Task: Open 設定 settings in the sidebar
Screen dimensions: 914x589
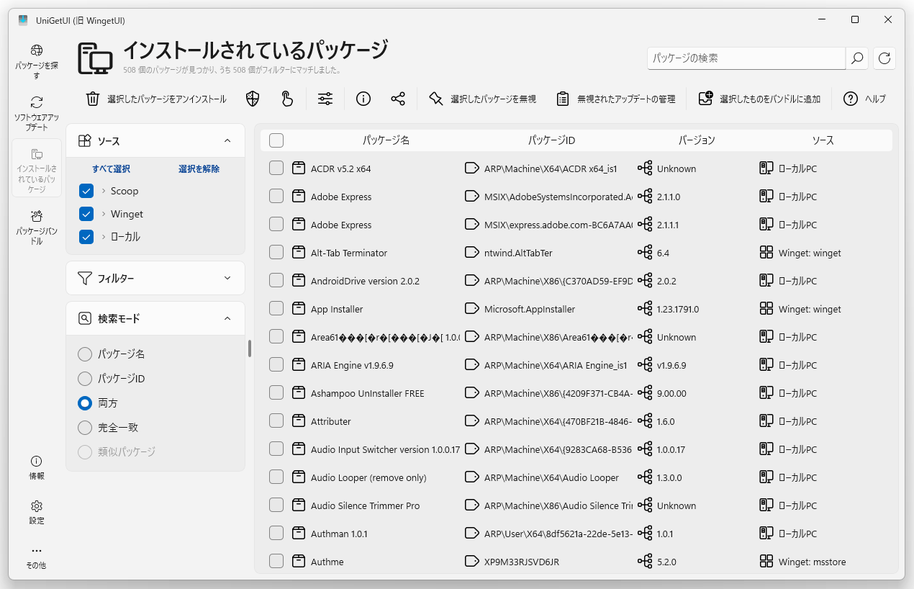Action: point(37,513)
